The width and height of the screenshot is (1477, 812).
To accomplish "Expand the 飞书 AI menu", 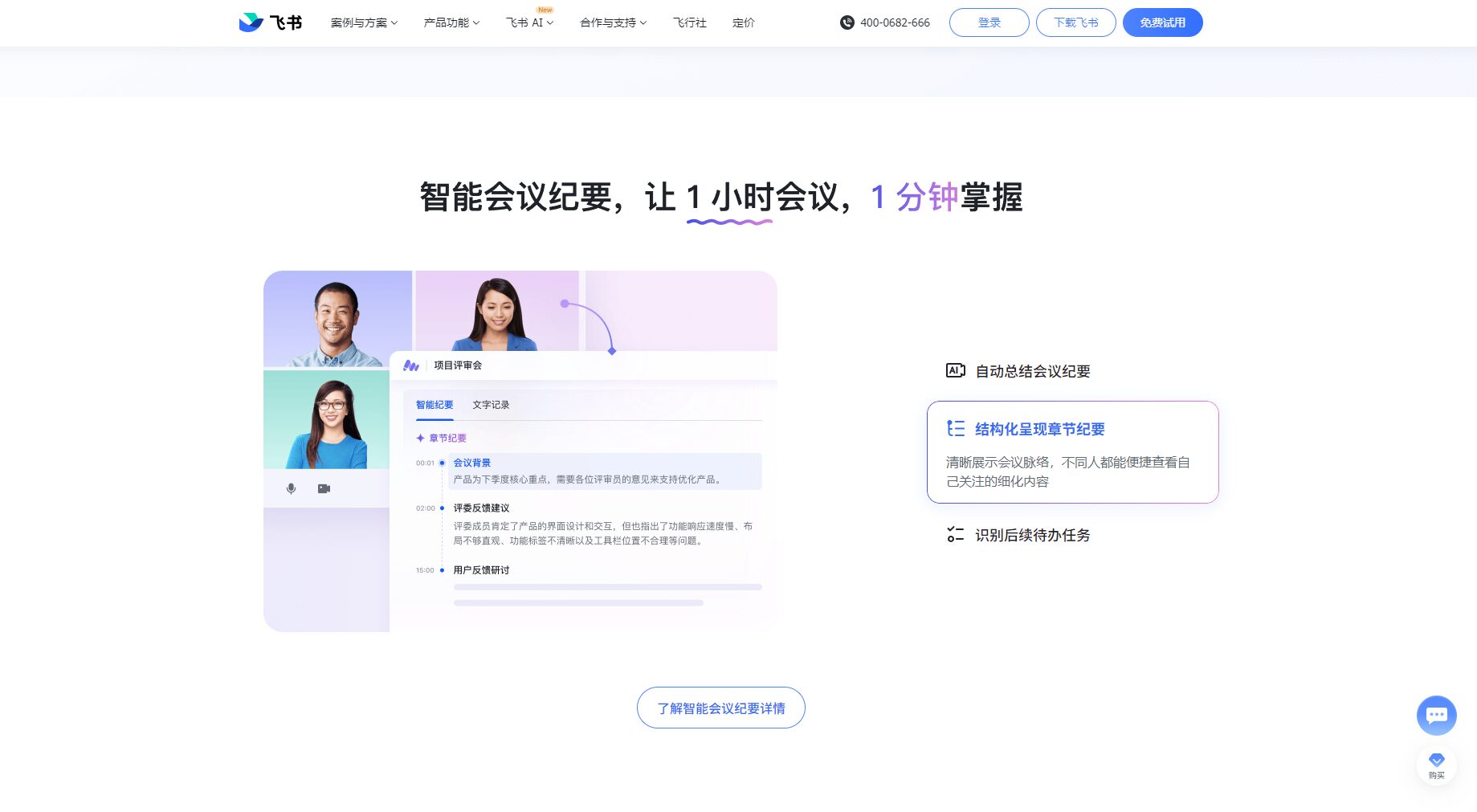I will coord(528,22).
